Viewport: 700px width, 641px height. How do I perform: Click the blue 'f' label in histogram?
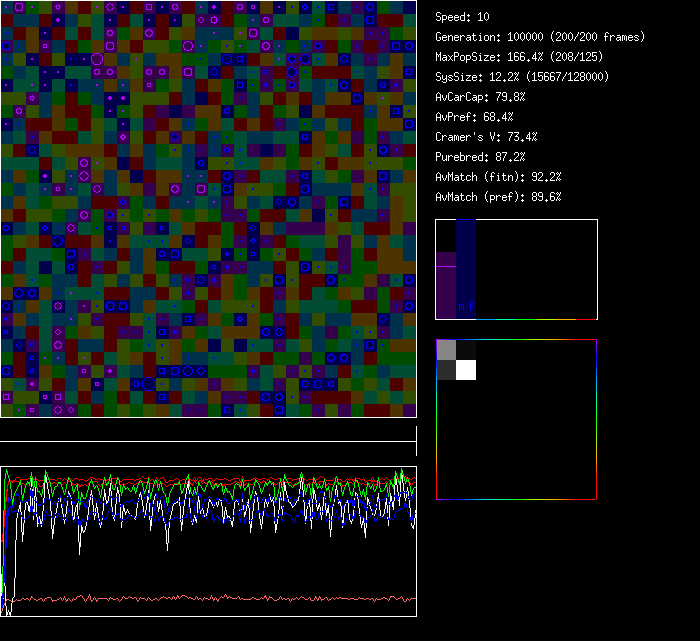click(471, 305)
